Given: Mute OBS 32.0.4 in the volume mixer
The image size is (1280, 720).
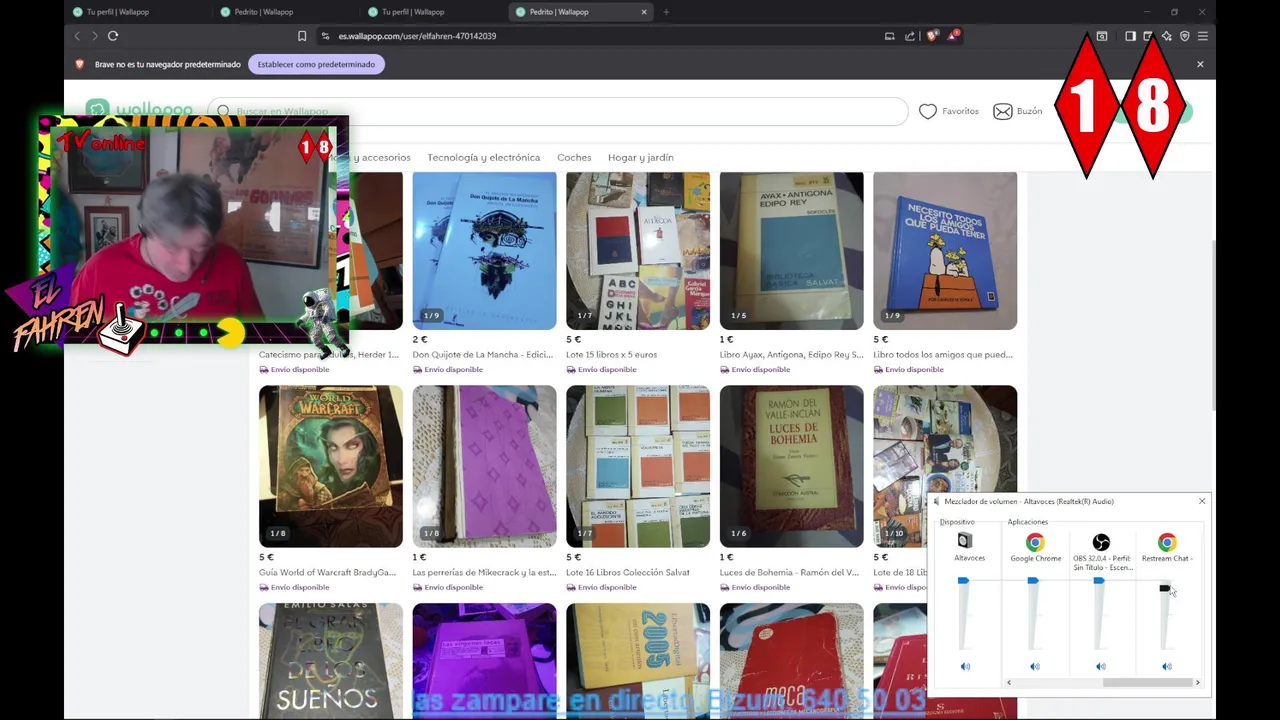Looking at the screenshot, I should point(1101,666).
